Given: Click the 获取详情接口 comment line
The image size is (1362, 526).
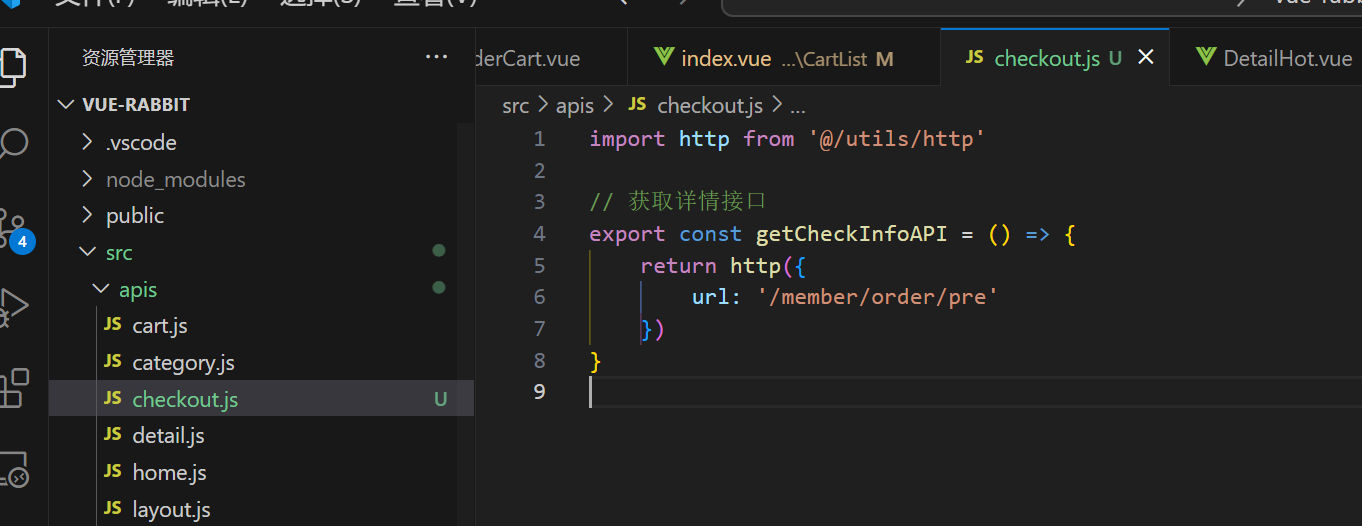Looking at the screenshot, I should point(678,202).
